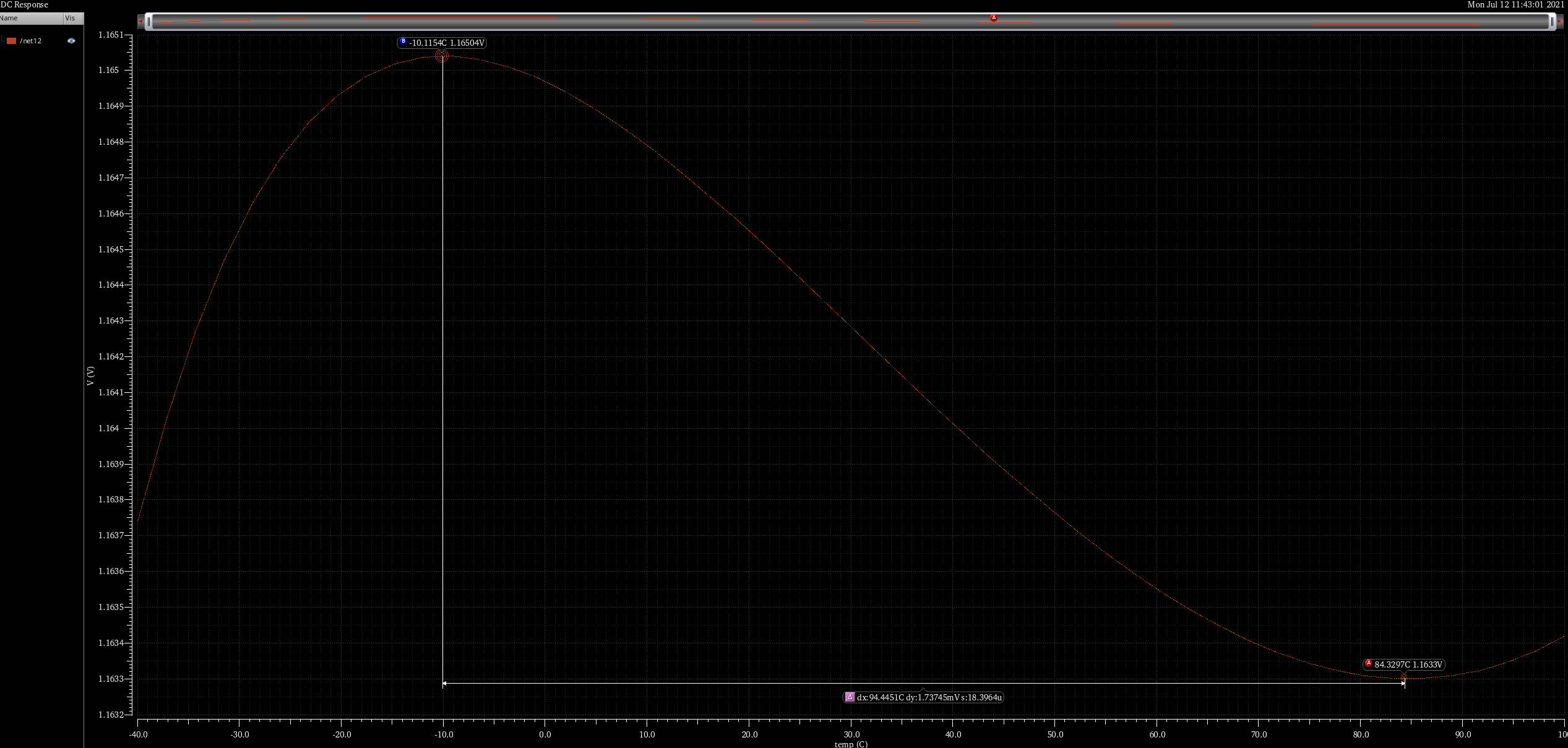
Task: Click the red A marker badge
Action: pyautogui.click(x=1368, y=663)
